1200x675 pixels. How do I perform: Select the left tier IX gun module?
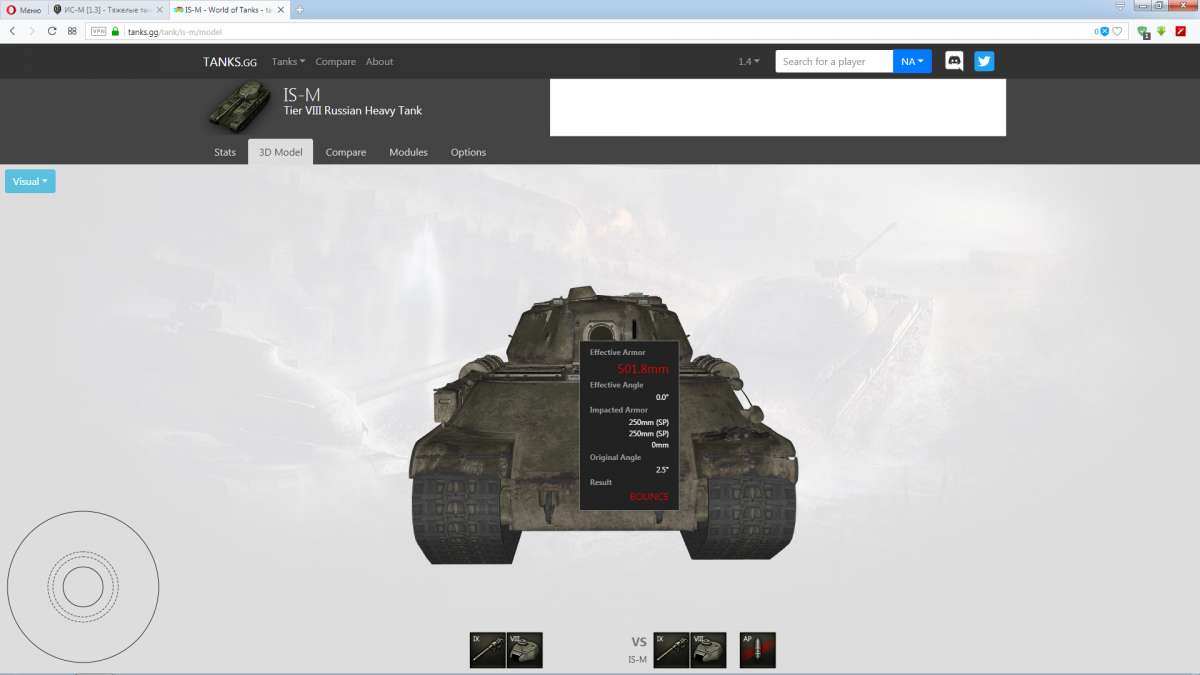488,650
